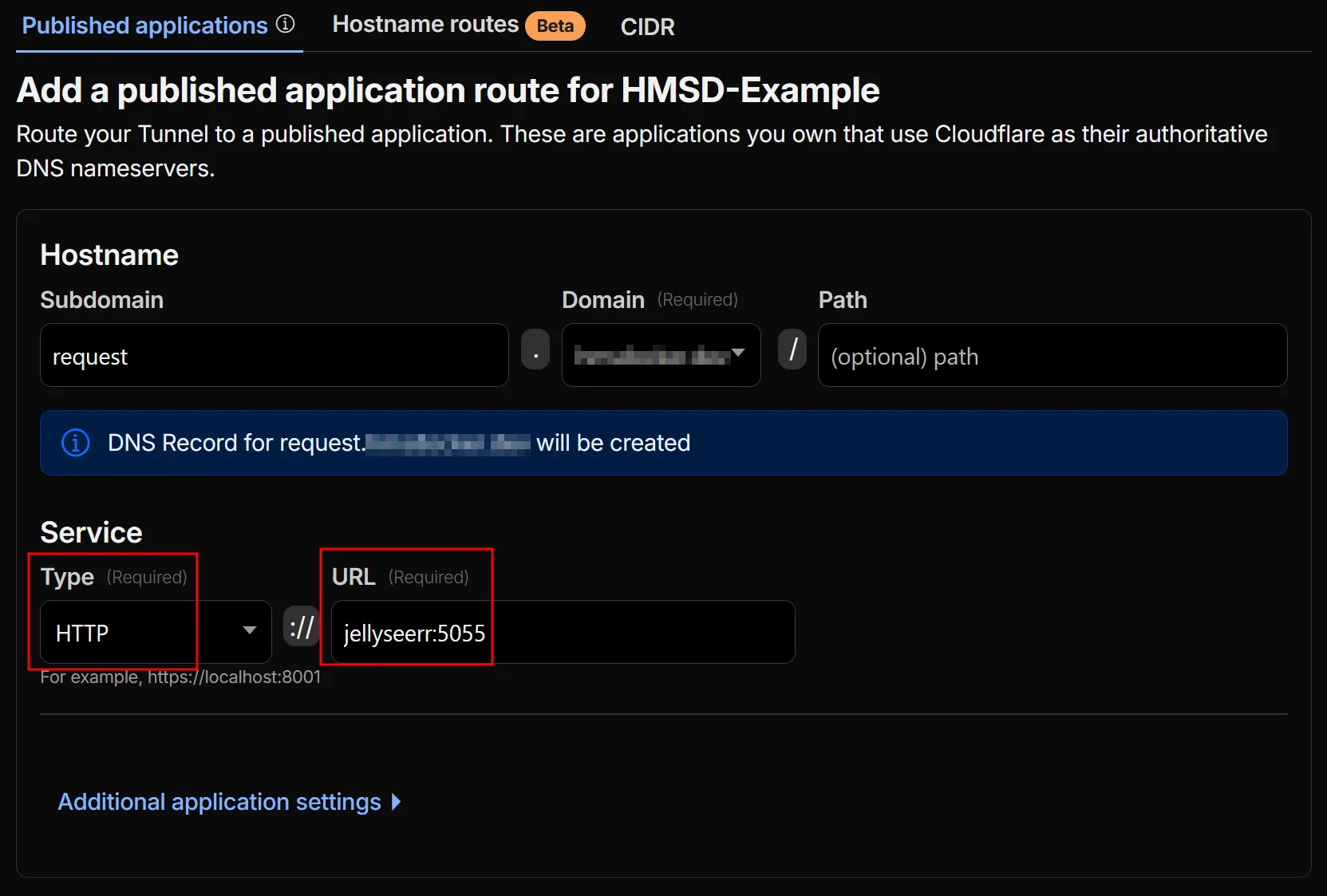Click the :// separator between Type and URL

(x=301, y=627)
